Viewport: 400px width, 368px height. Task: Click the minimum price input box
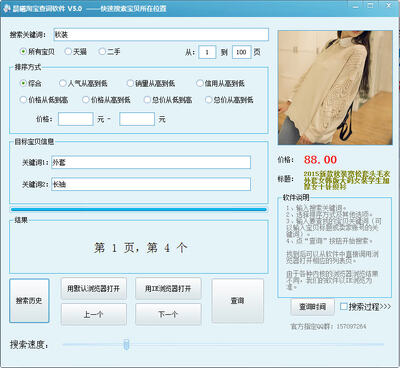click(x=76, y=119)
